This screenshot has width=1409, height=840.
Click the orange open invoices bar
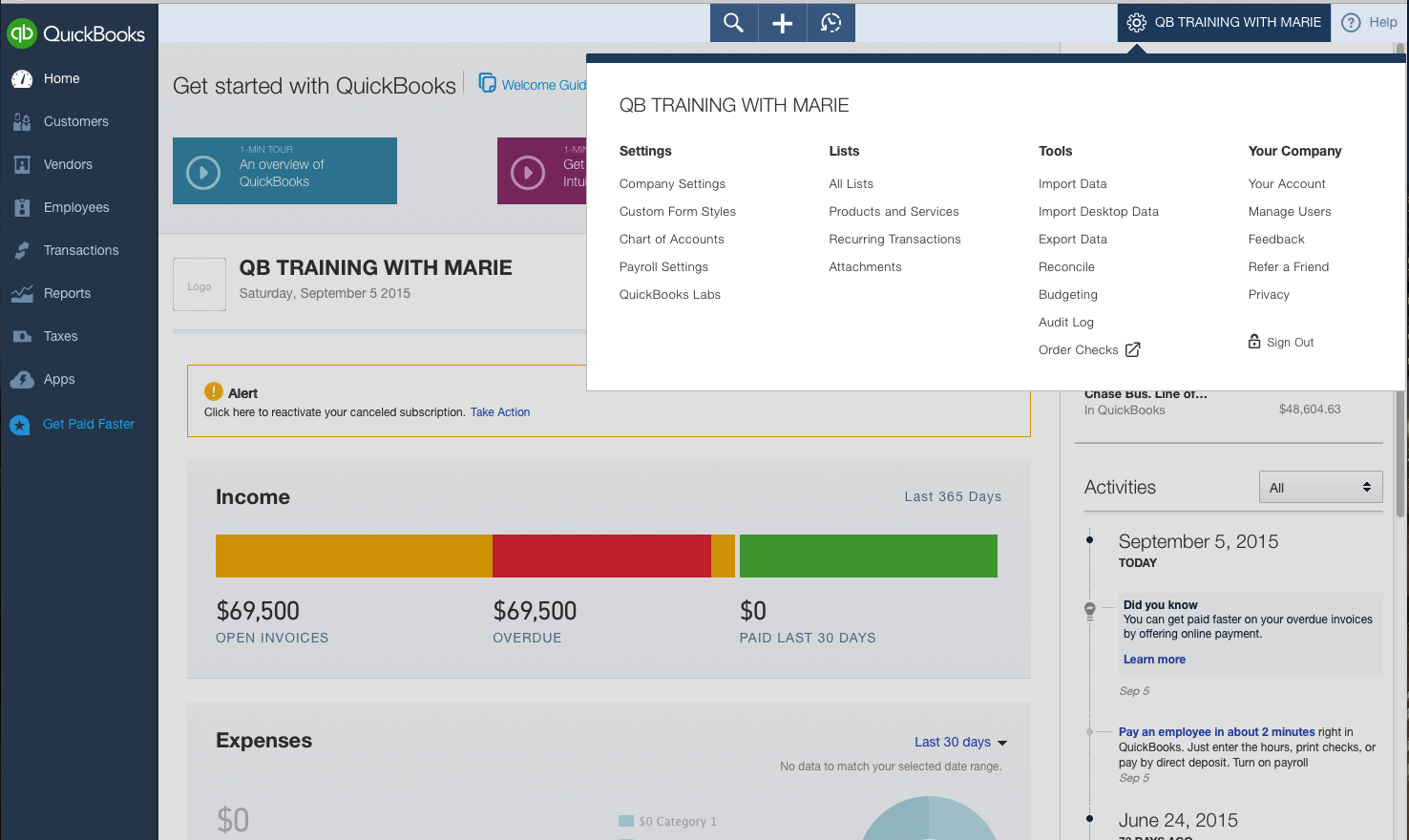354,556
